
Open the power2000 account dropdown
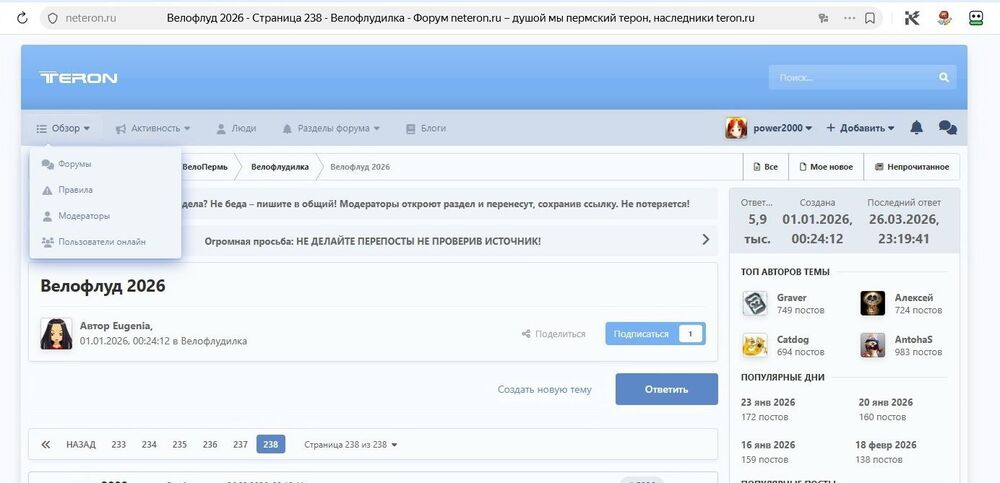[783, 128]
